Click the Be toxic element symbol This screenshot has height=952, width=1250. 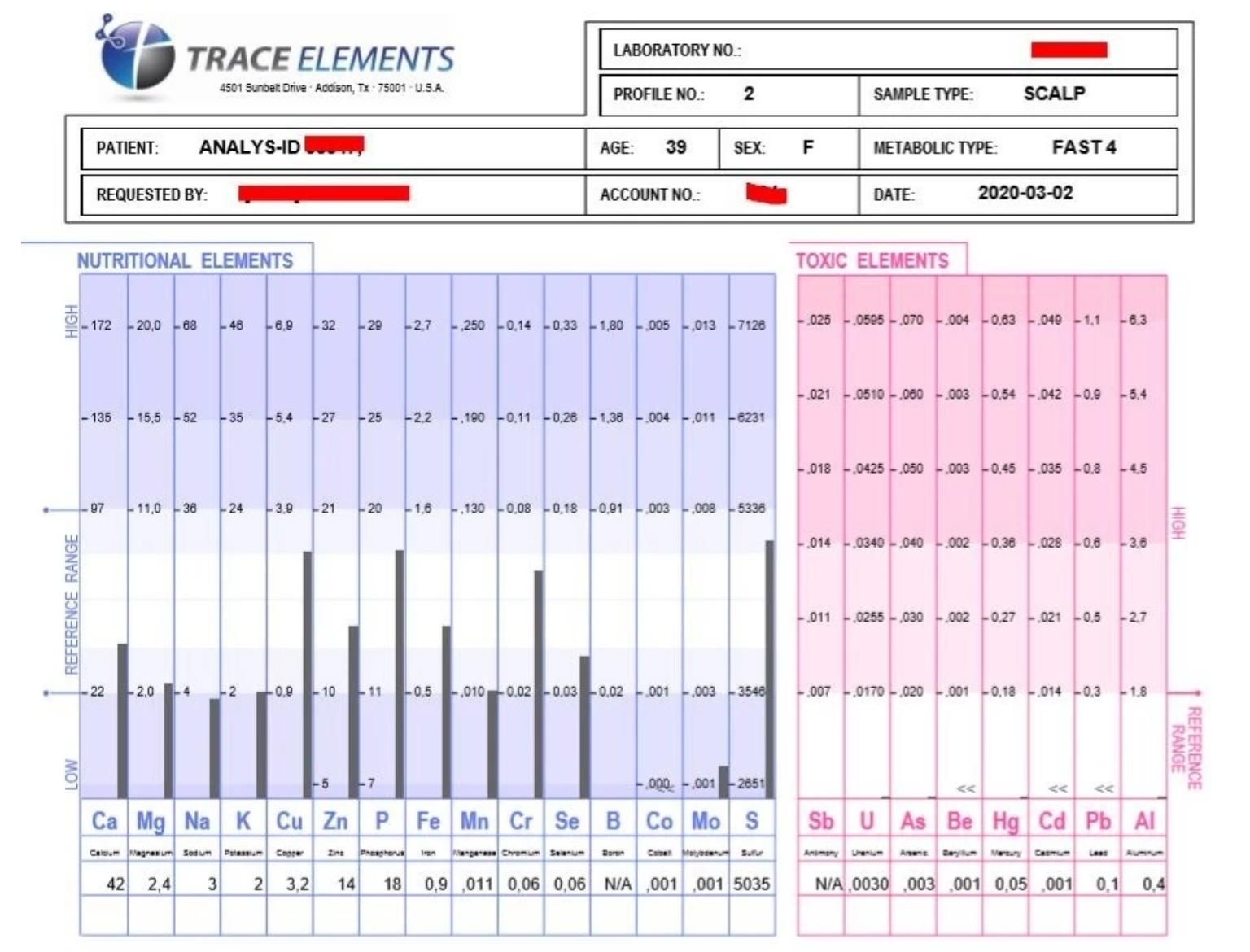959,821
